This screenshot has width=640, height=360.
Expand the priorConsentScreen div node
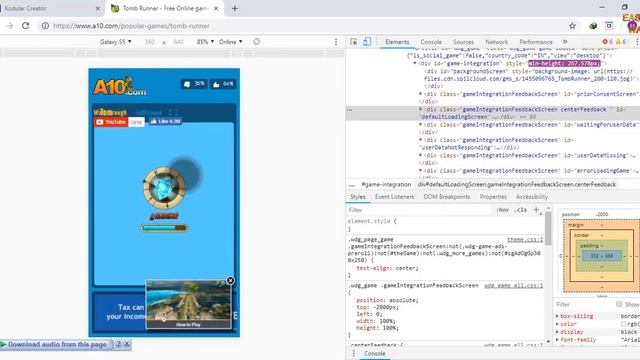tap(420, 94)
